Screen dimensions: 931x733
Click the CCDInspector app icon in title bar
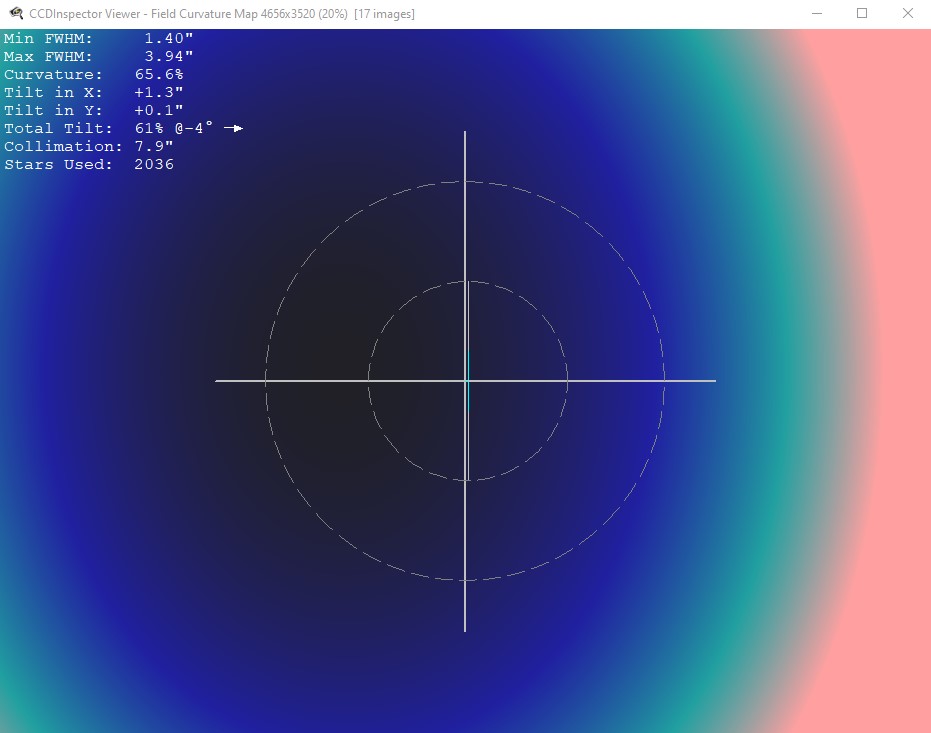[x=16, y=13]
